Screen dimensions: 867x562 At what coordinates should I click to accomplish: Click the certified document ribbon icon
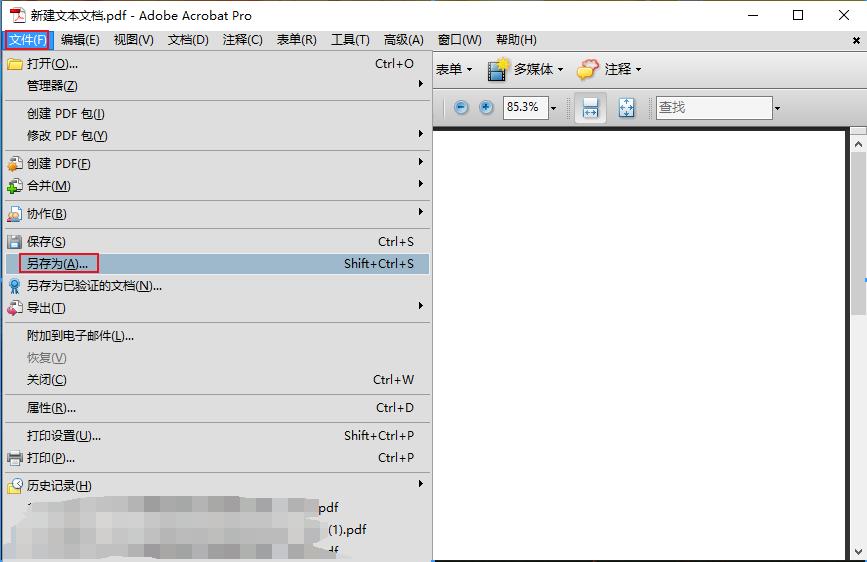tap(15, 286)
